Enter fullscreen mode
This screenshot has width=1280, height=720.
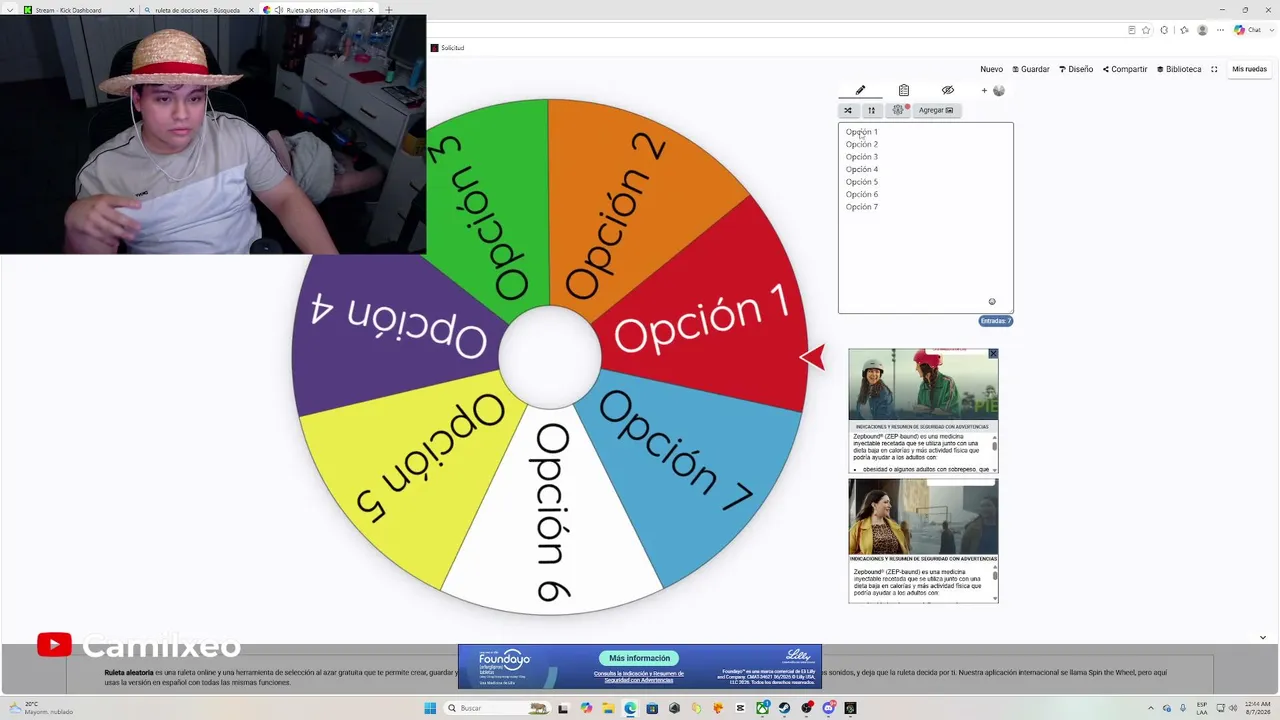pyautogui.click(x=1214, y=69)
